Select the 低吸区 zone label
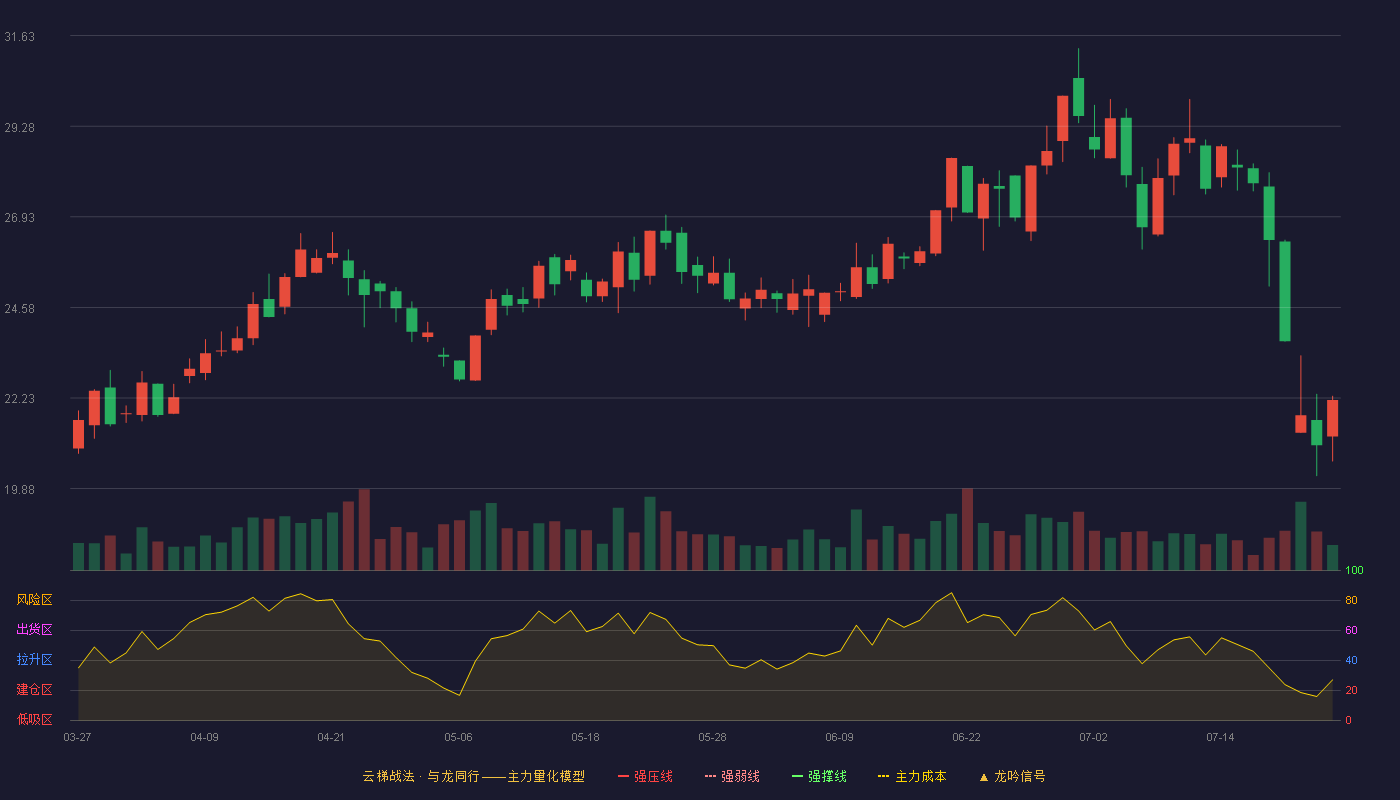Screen dimensions: 1400x800 pos(34,719)
